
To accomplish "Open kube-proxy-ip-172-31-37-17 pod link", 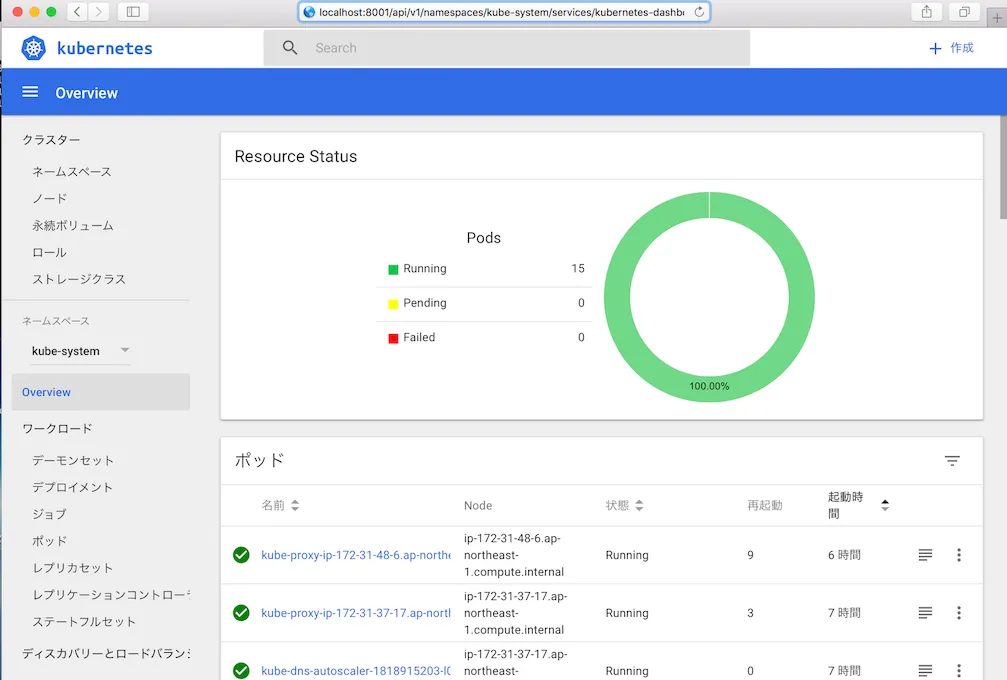I will [x=356, y=613].
